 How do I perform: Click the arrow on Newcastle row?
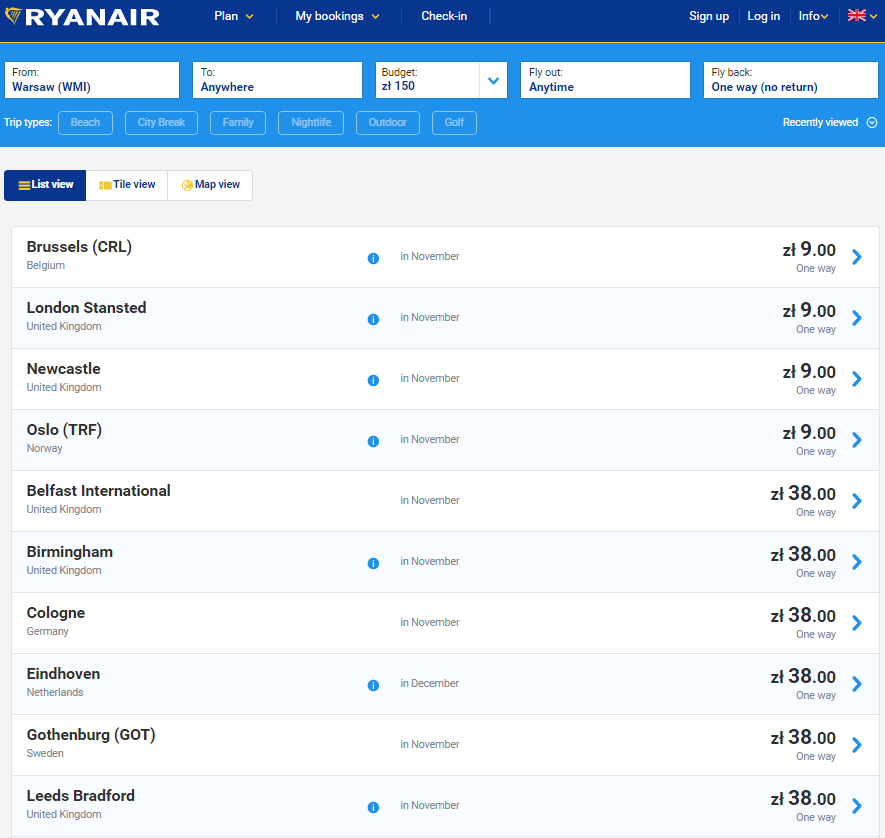857,379
